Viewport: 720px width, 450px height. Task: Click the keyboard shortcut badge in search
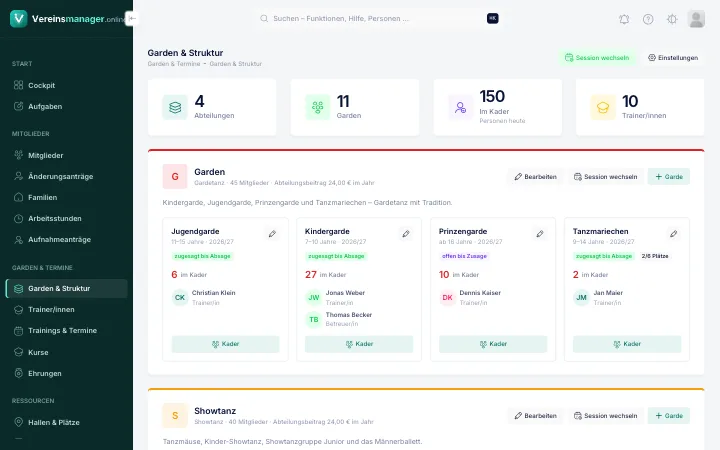pyautogui.click(x=493, y=18)
